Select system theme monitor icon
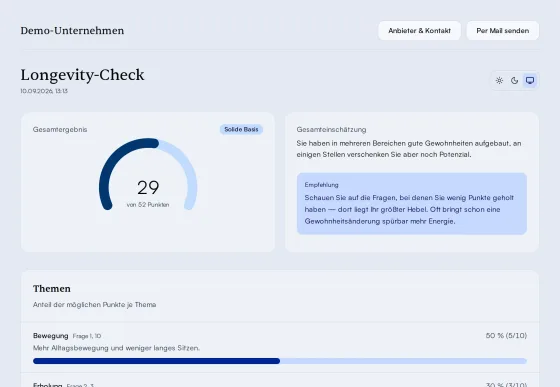The image size is (560, 387). (x=530, y=80)
